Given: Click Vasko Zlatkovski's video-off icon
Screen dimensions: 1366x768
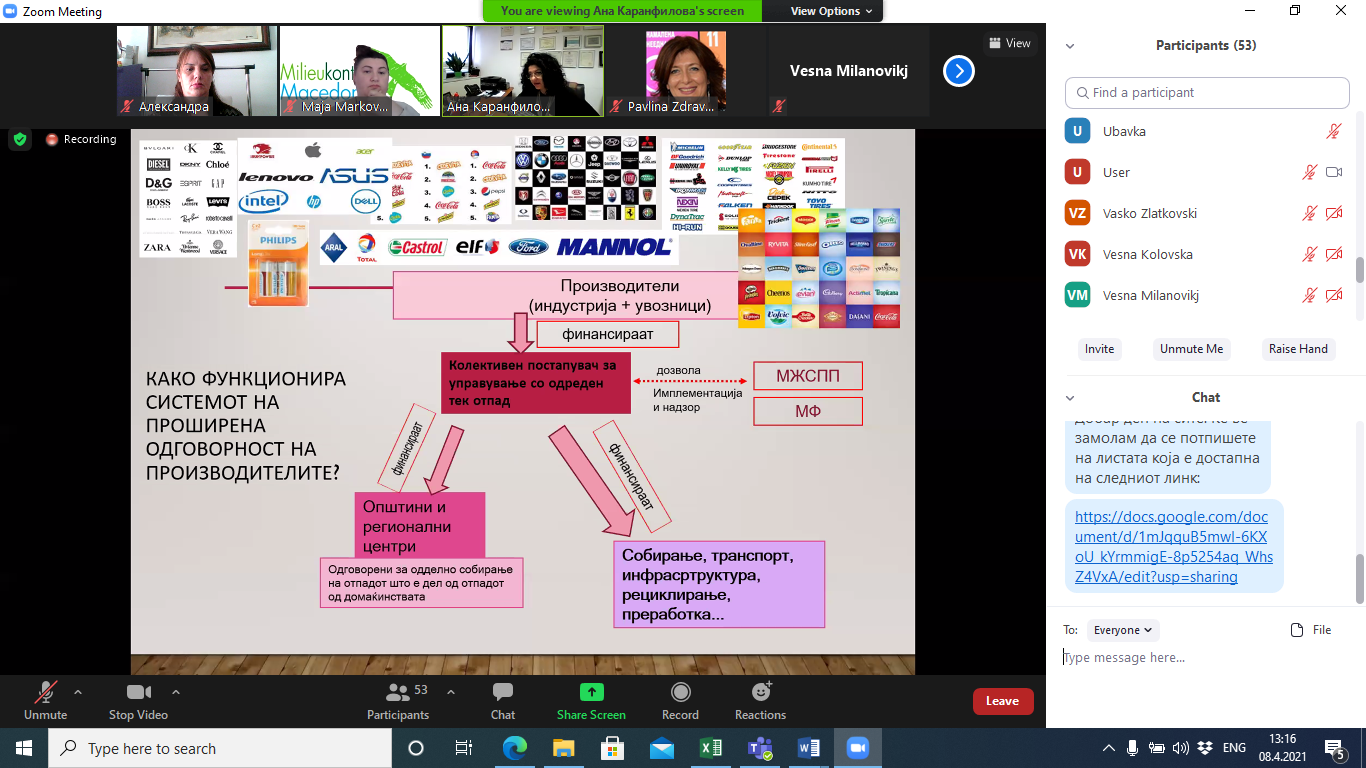Looking at the screenshot, I should (1333, 213).
